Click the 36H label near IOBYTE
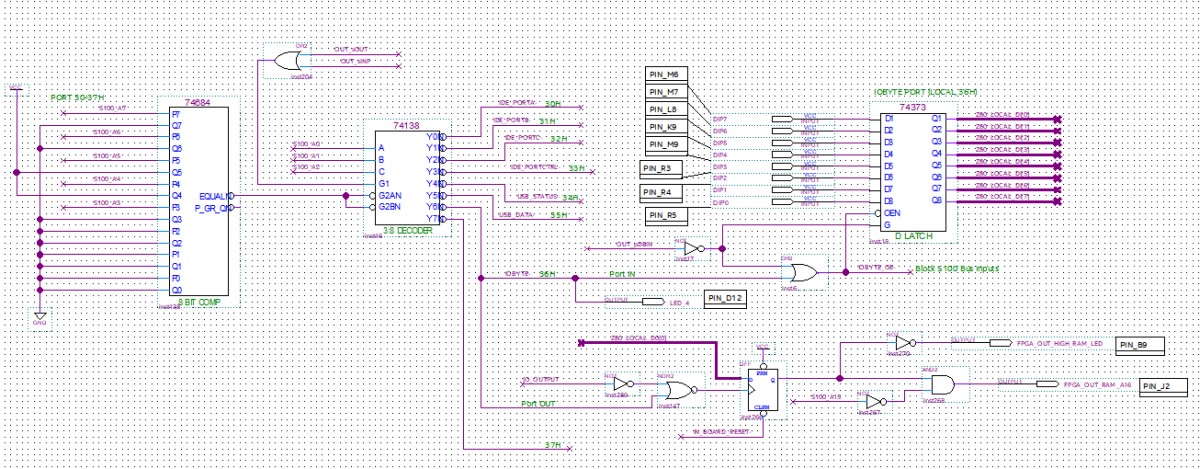Viewport: 1200px width, 469px height. click(x=546, y=272)
